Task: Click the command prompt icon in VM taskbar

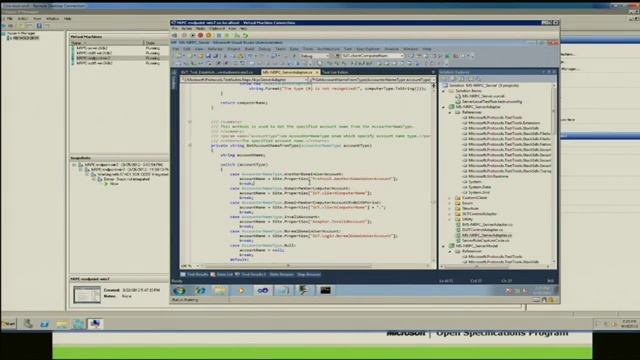Action: 325,291
